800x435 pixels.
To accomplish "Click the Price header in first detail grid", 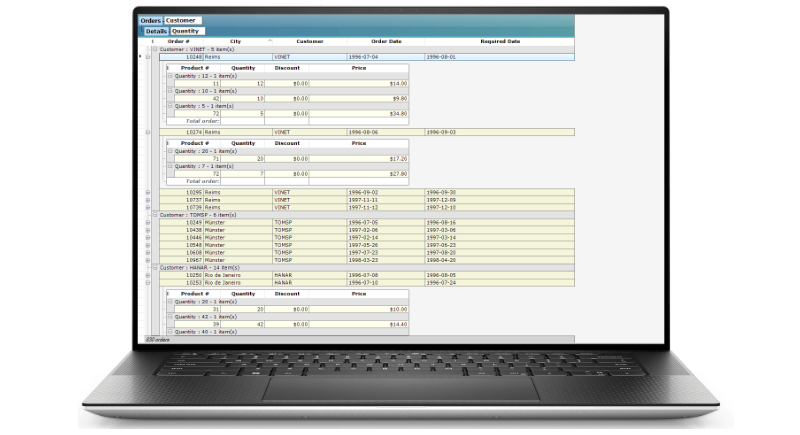I will 359,68.
